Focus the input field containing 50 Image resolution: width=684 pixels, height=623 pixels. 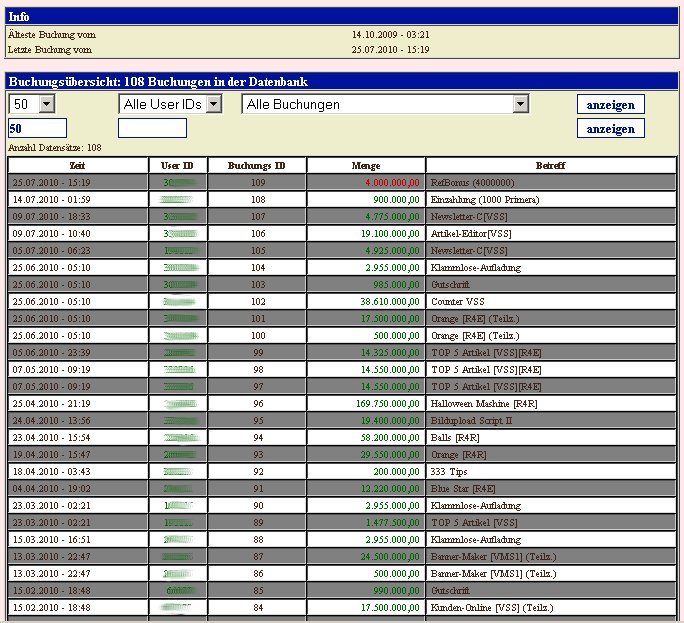click(38, 128)
